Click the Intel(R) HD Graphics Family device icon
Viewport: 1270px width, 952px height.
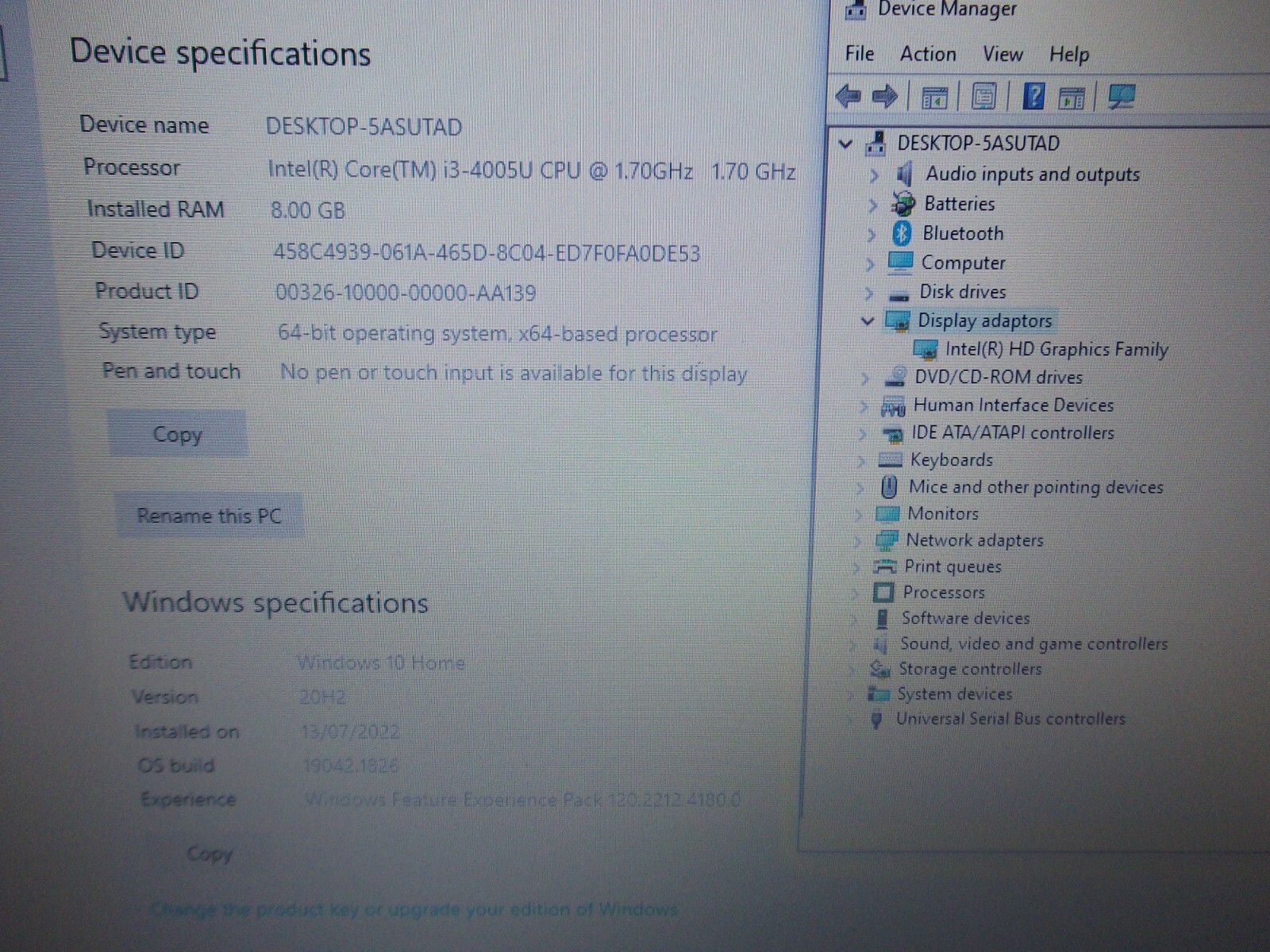(x=925, y=349)
